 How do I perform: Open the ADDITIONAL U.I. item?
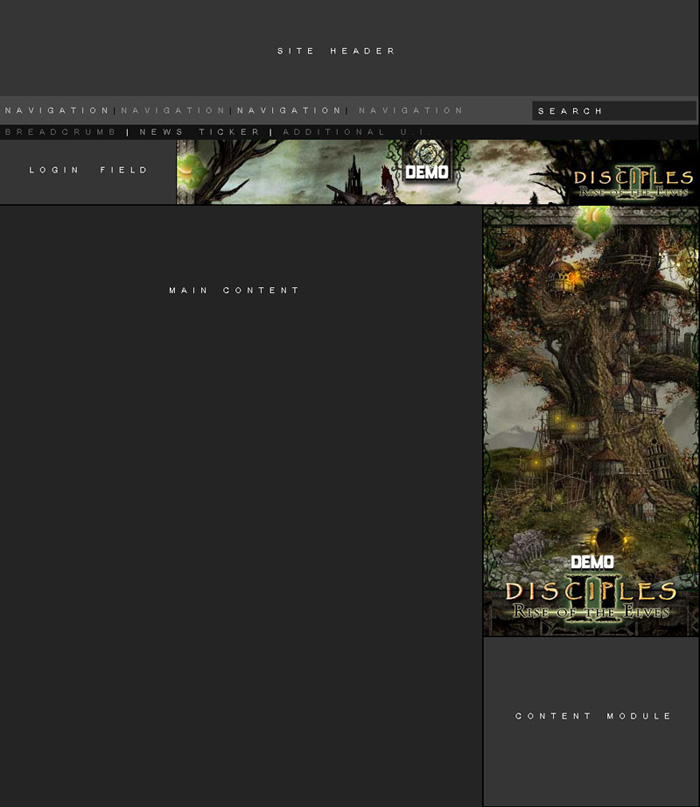[x=357, y=132]
